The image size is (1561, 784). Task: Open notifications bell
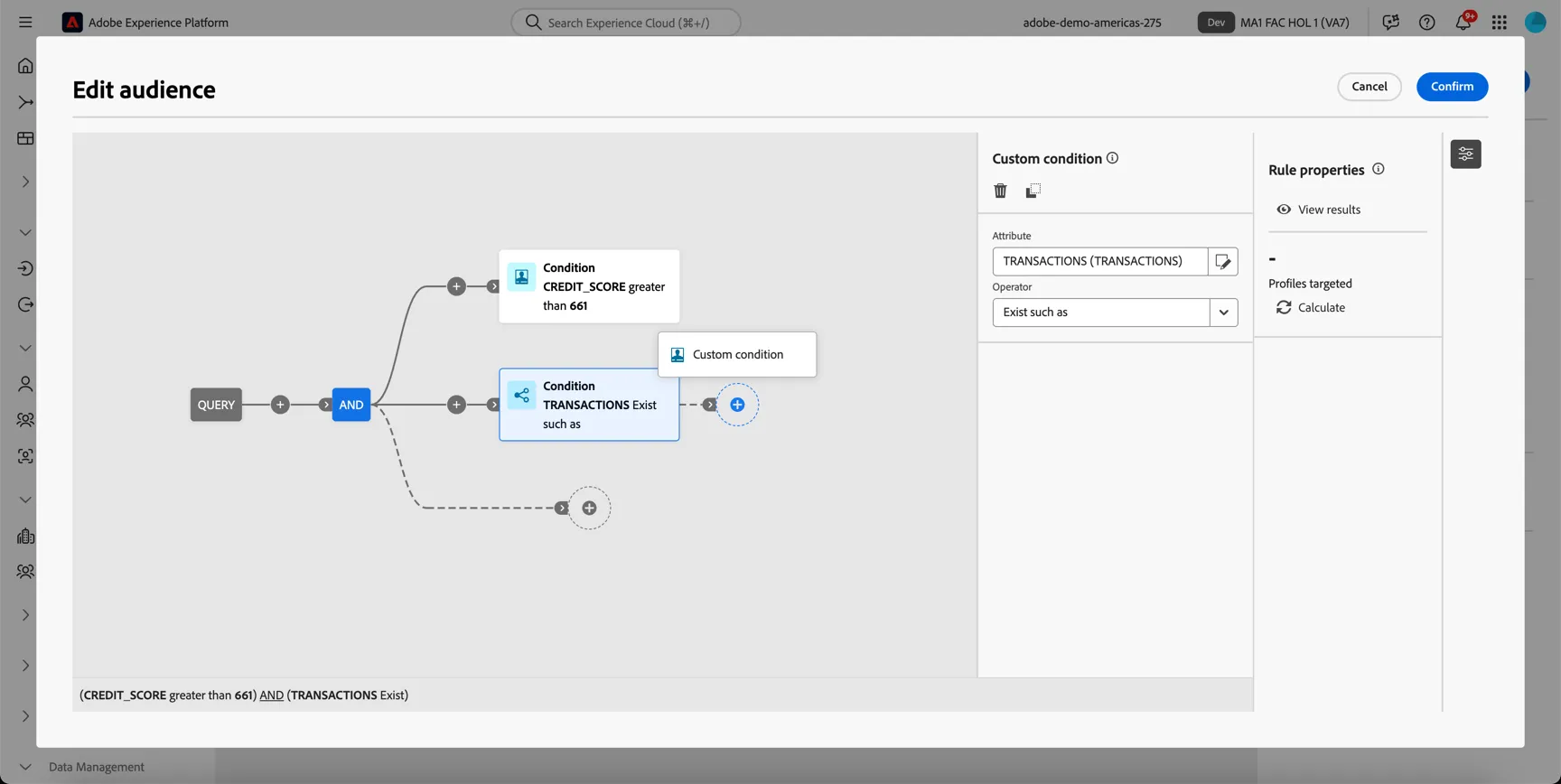point(1463,23)
